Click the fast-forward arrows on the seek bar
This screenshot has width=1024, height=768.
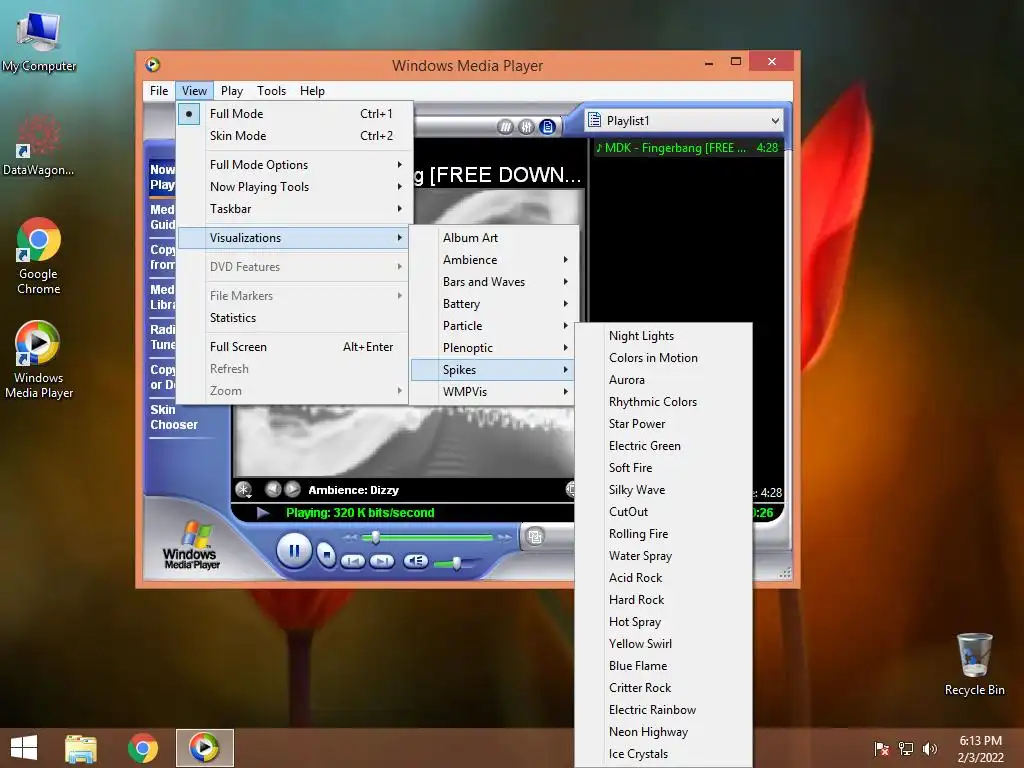504,537
